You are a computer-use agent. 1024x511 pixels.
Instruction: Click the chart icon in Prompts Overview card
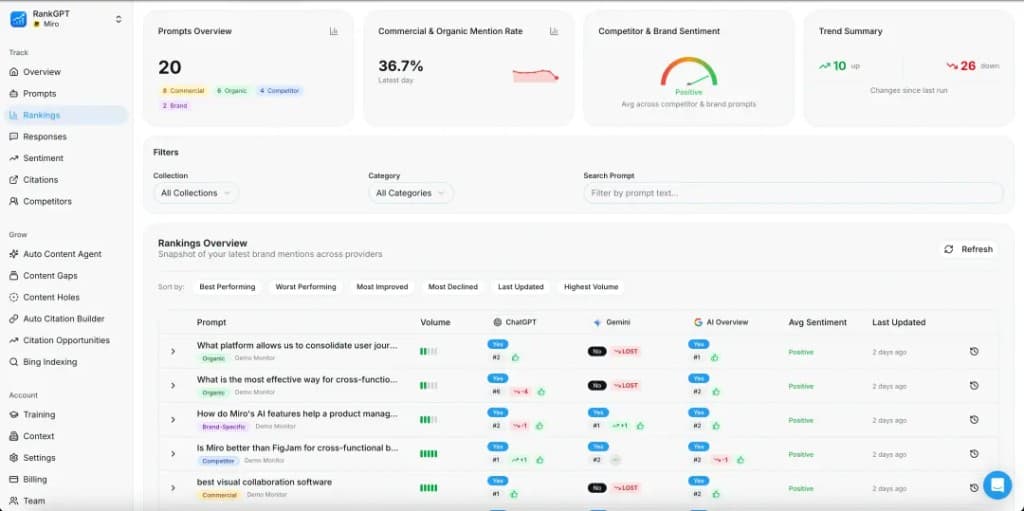click(334, 31)
